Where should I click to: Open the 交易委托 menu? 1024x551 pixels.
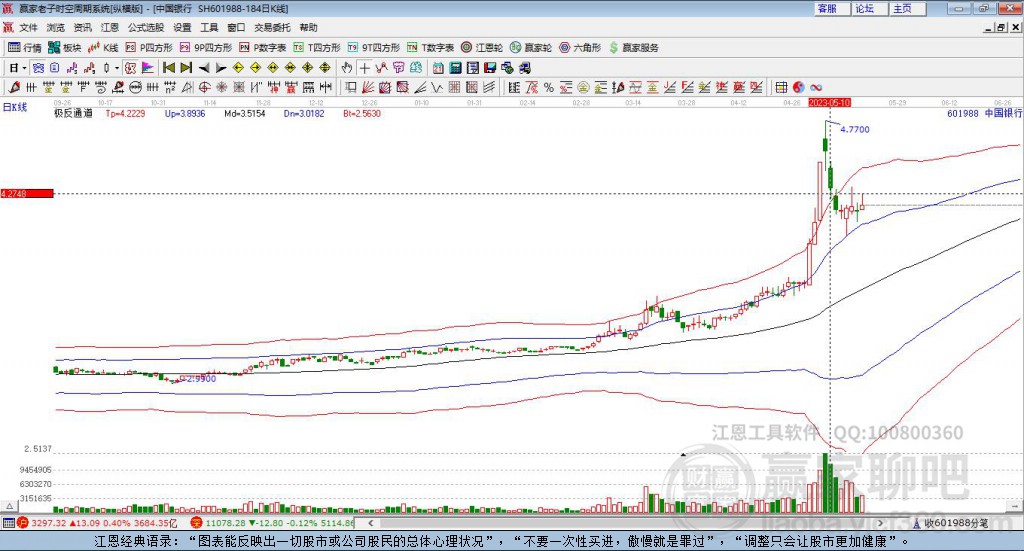(x=272, y=27)
